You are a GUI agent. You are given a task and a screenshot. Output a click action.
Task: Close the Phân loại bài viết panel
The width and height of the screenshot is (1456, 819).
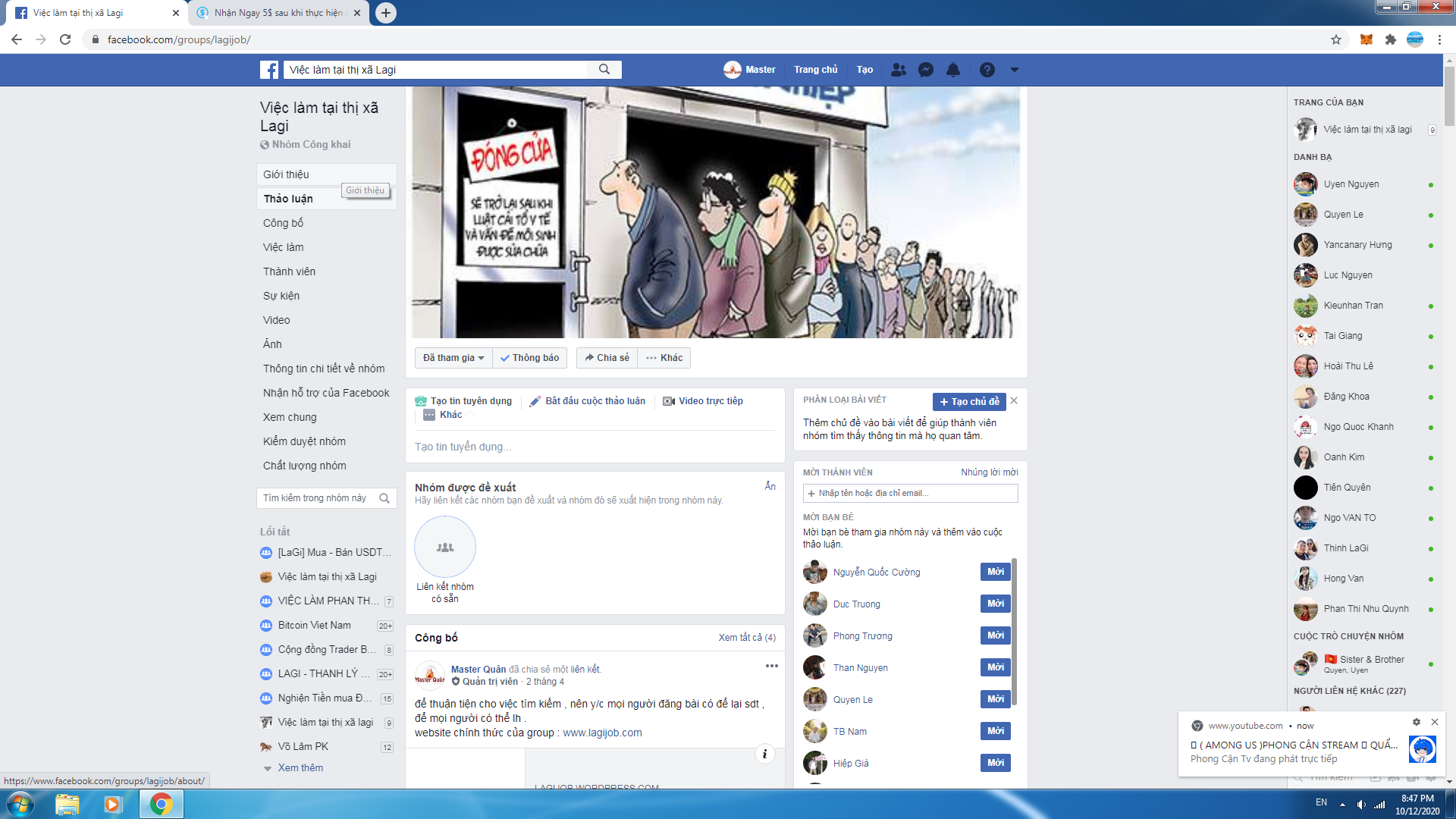coord(1014,400)
